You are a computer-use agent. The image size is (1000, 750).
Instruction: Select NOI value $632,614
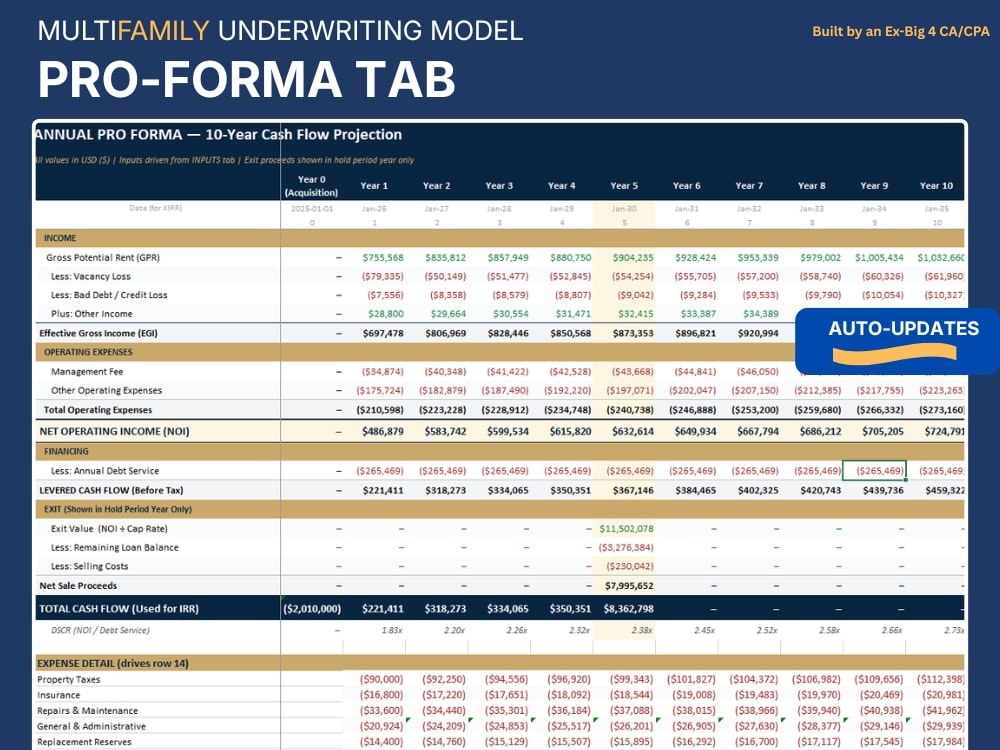(x=633, y=431)
